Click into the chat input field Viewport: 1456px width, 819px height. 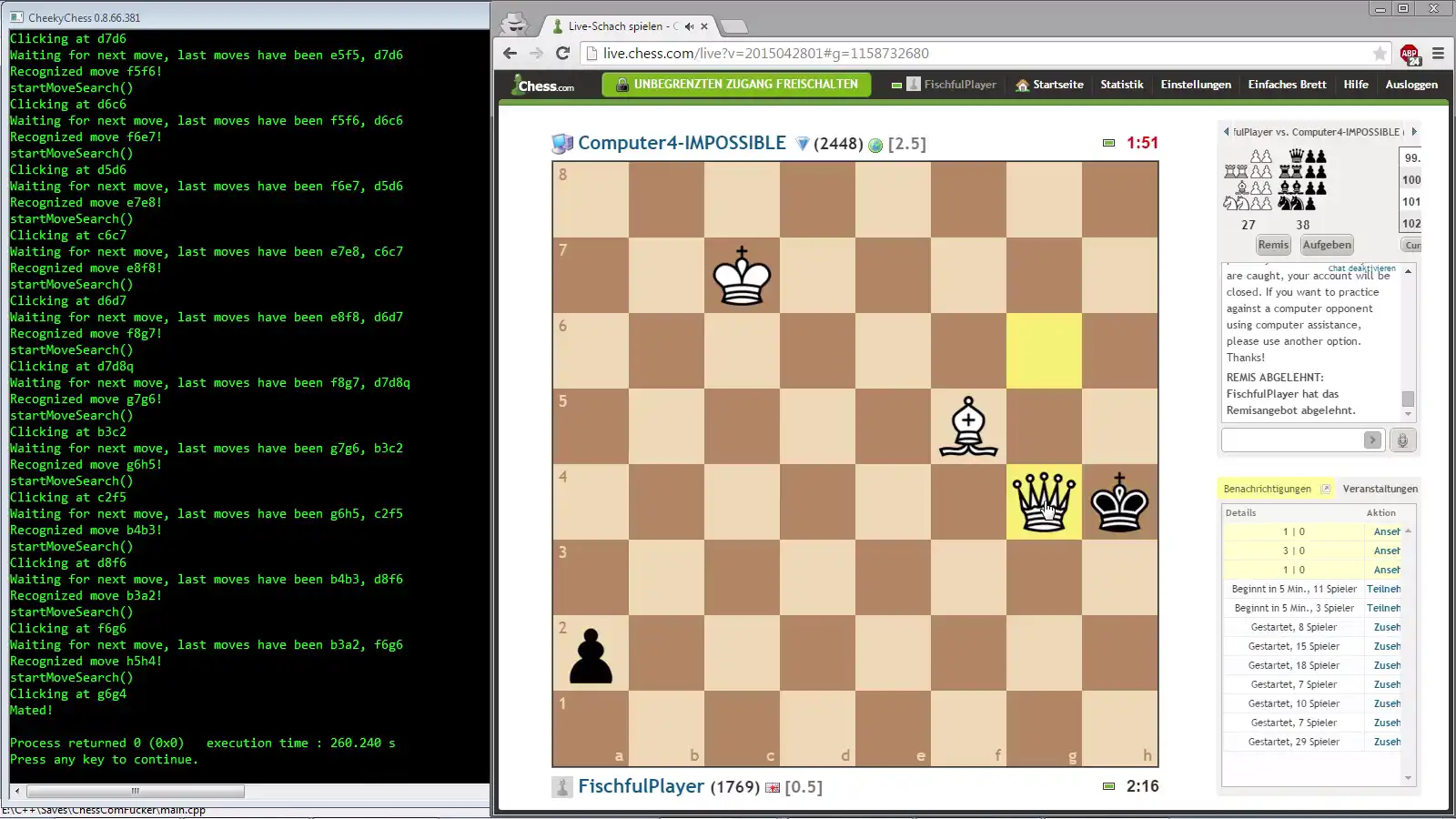click(1292, 440)
